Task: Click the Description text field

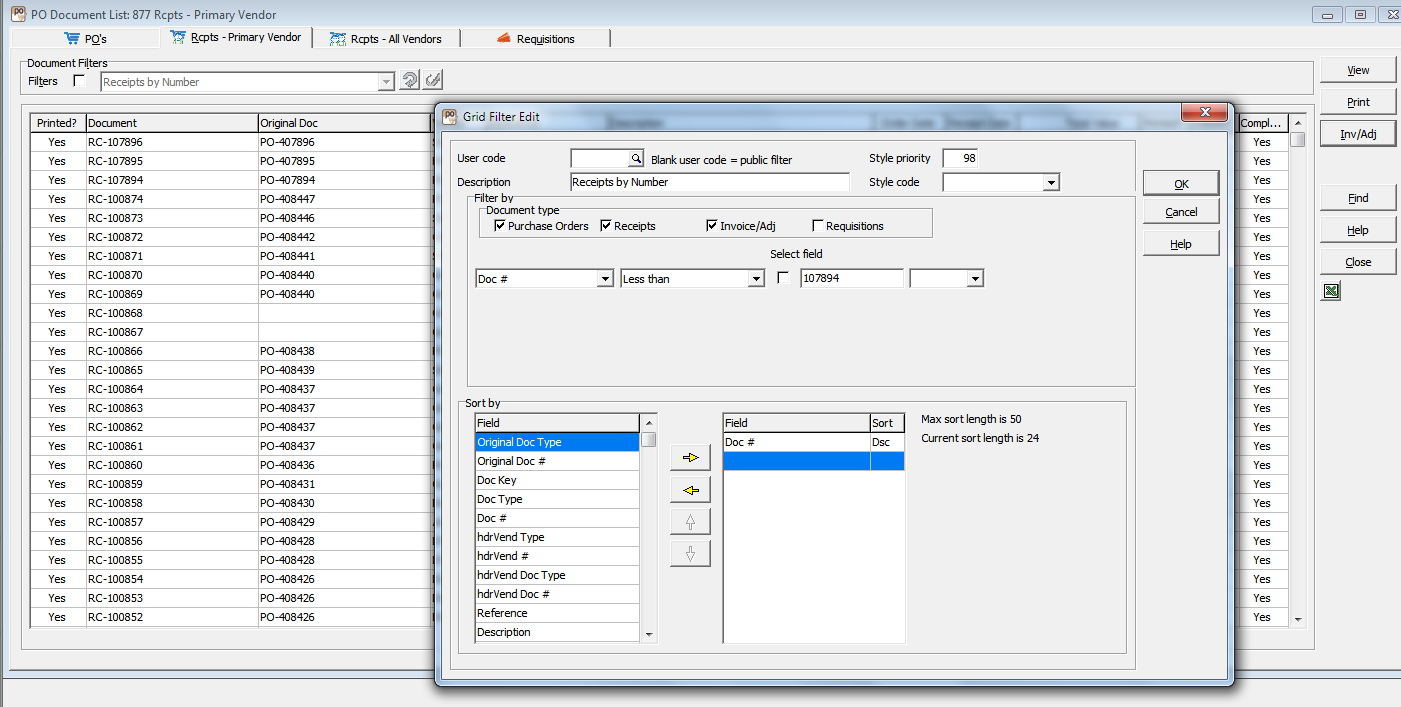Action: tap(709, 182)
